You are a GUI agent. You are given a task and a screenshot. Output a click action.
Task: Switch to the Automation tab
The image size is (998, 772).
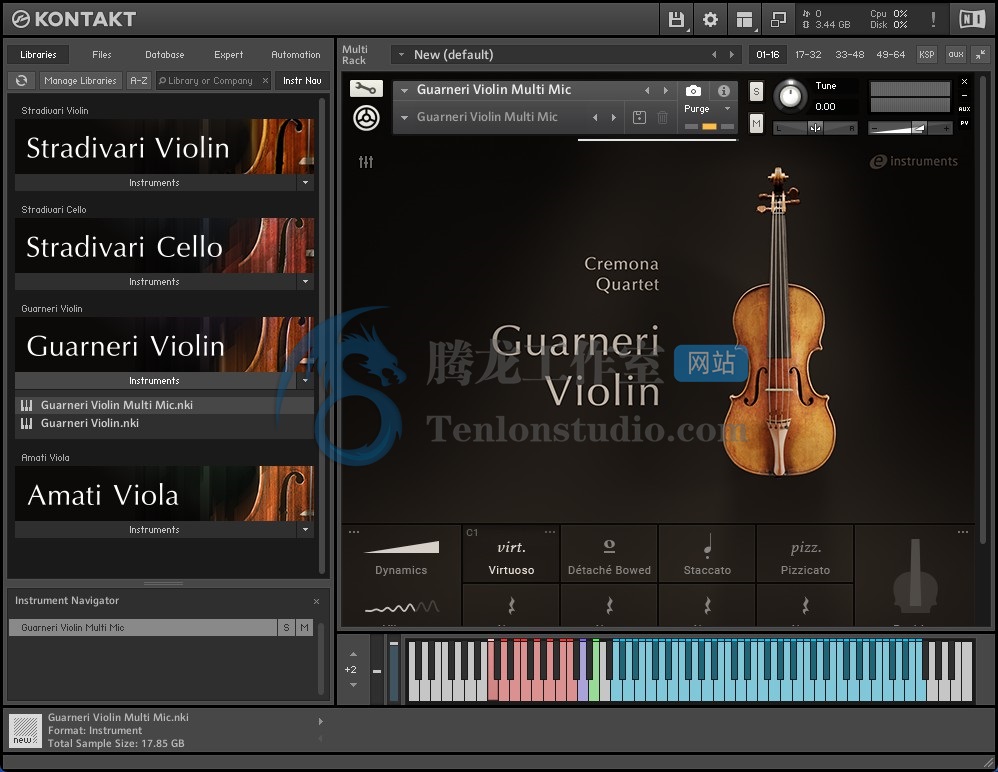pyautogui.click(x=296, y=55)
